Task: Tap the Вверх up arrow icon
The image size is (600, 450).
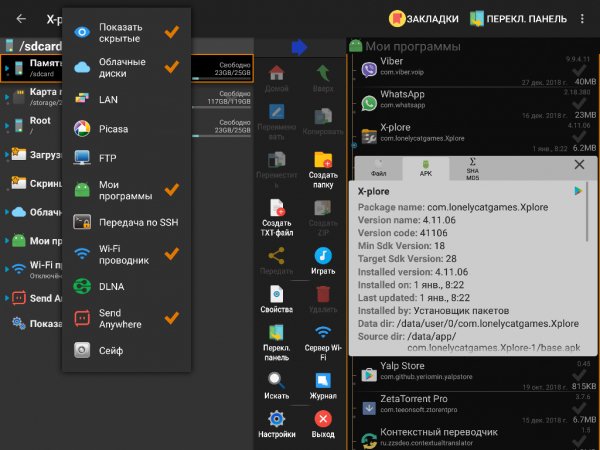Action: point(323,73)
